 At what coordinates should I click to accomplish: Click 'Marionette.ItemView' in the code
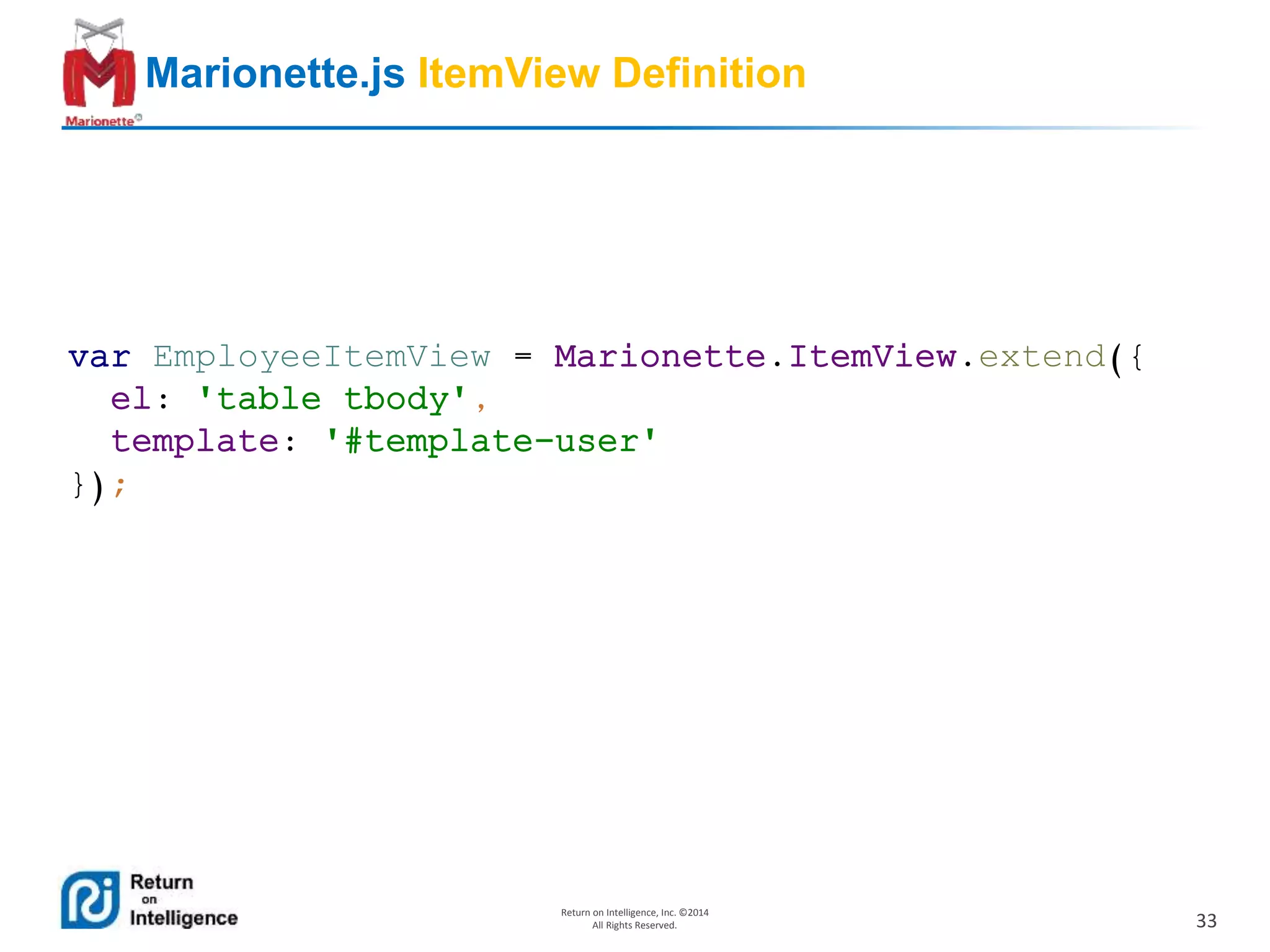755,356
